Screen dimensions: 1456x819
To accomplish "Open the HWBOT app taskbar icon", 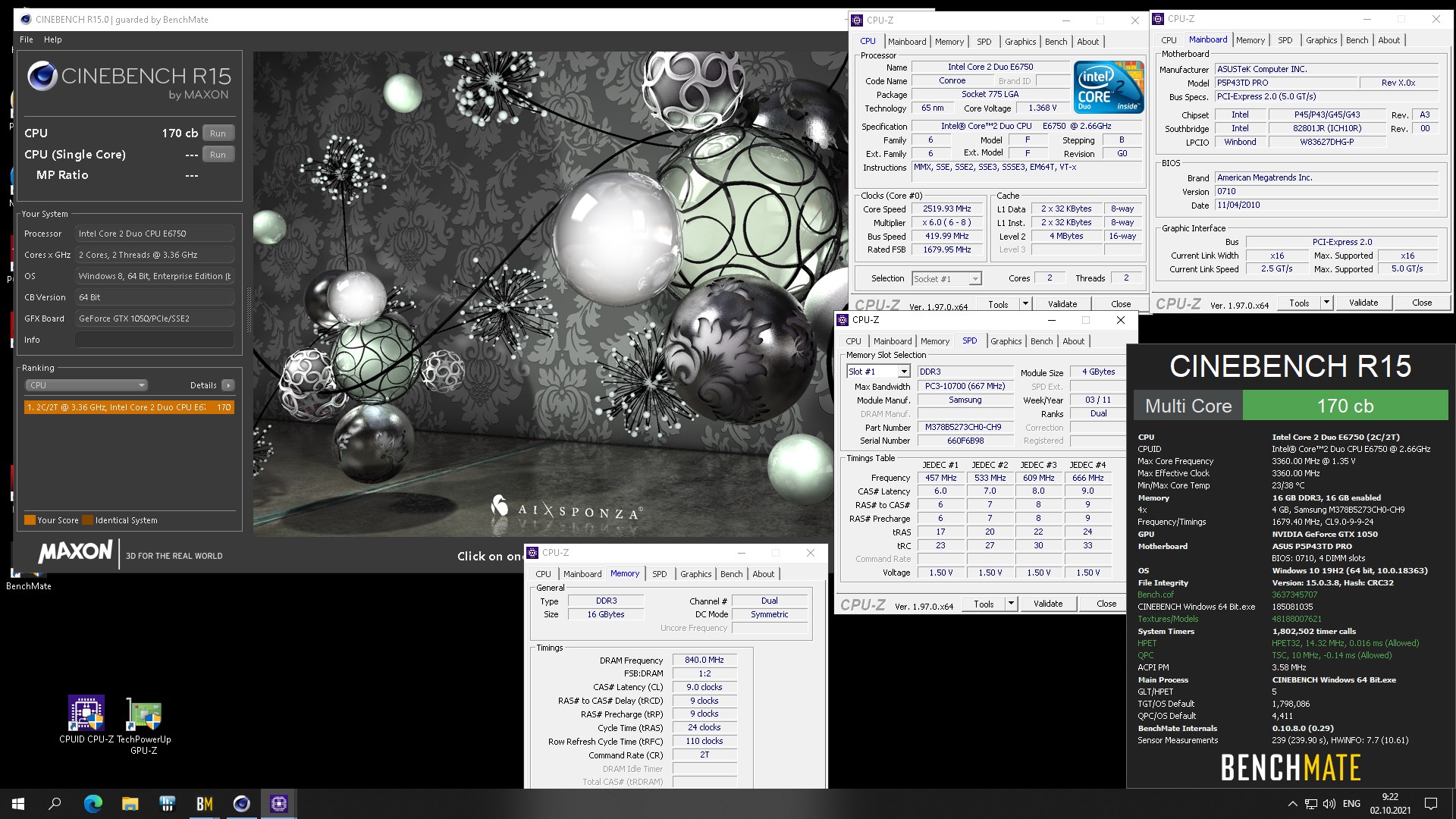I will (x=167, y=804).
